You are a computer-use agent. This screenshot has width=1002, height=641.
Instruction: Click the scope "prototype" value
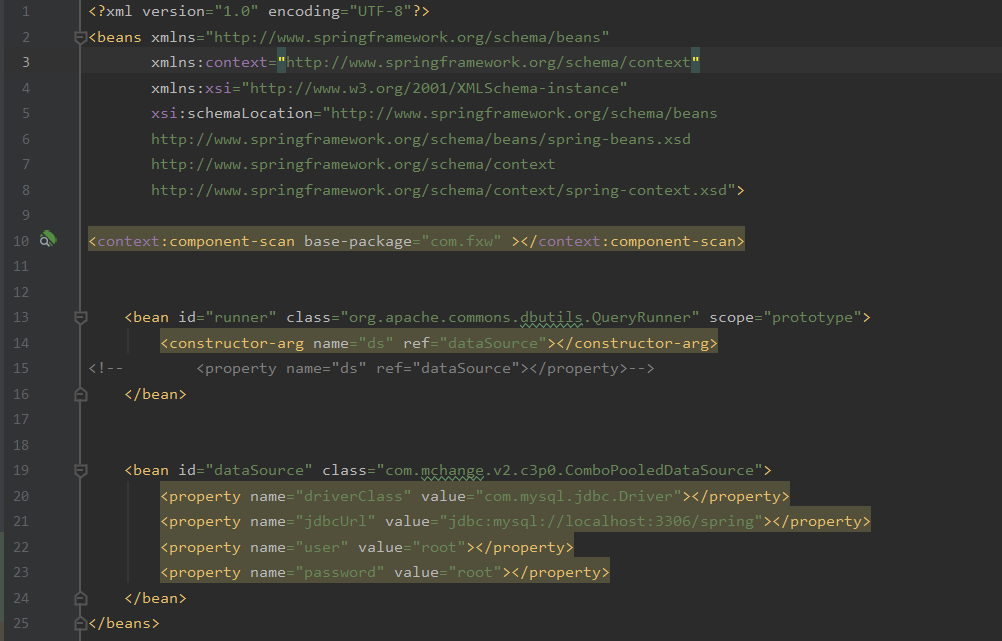pos(812,317)
